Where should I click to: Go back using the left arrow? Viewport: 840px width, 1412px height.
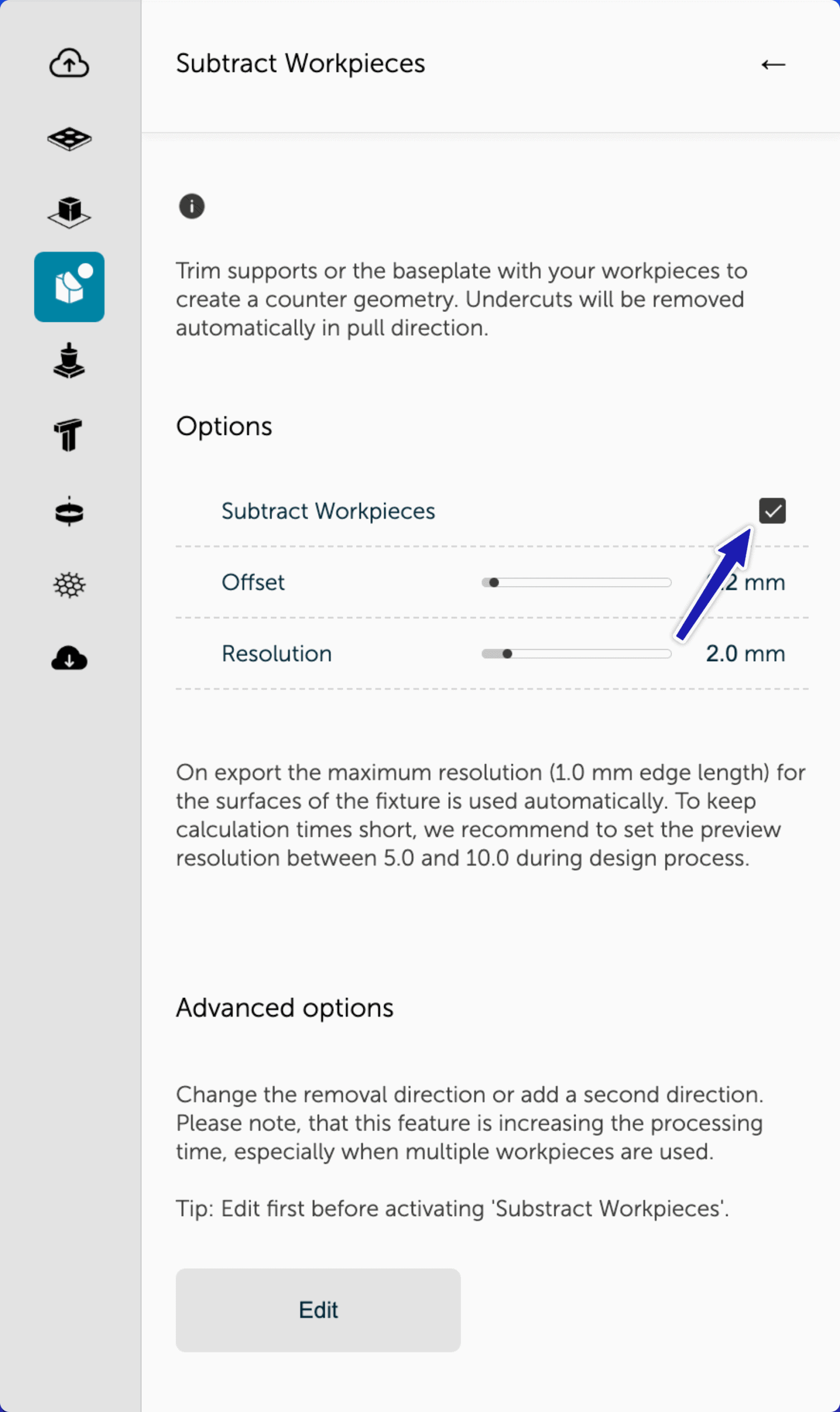pyautogui.click(x=773, y=65)
